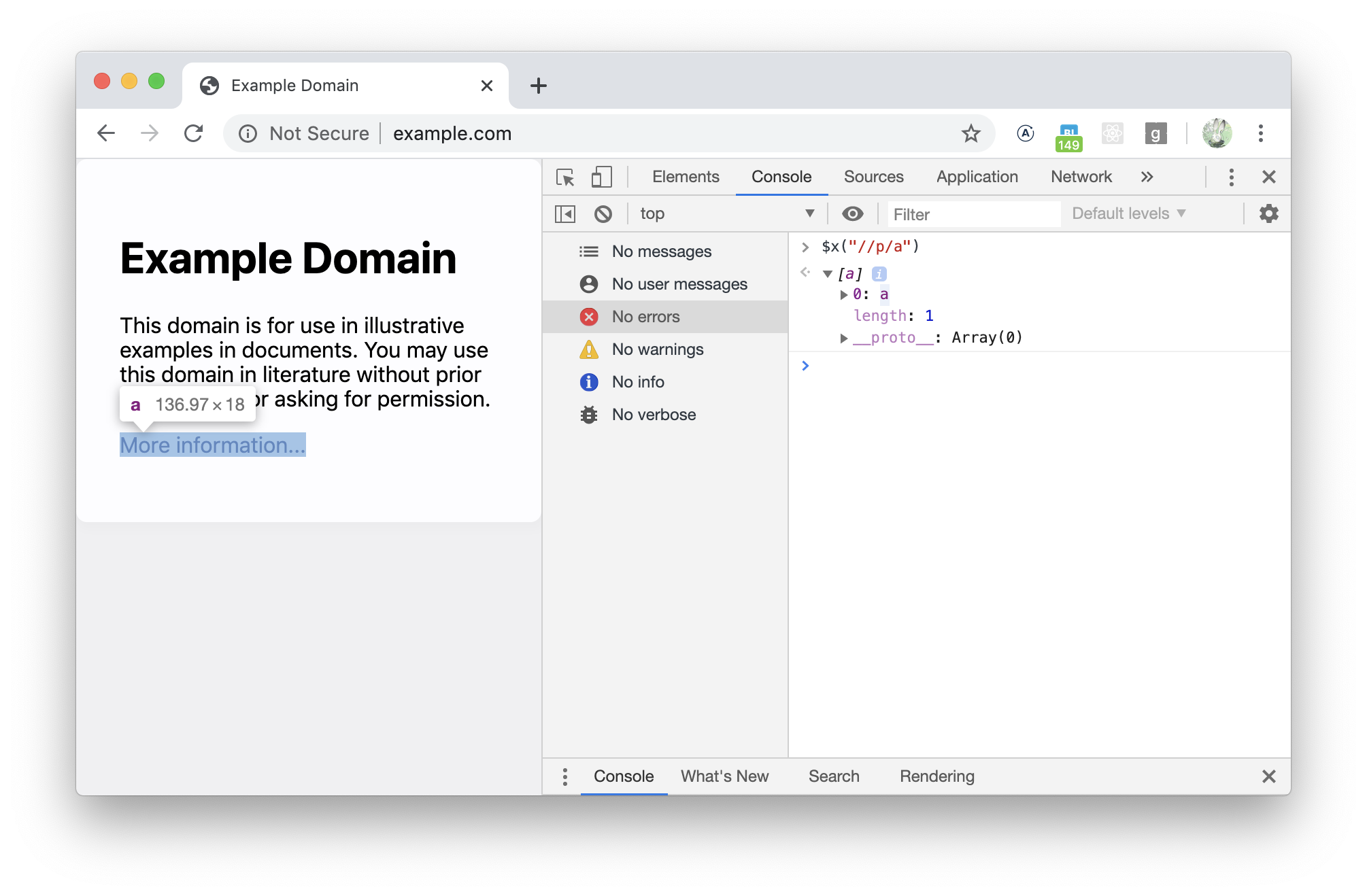Click into the console Filter field

point(973,215)
